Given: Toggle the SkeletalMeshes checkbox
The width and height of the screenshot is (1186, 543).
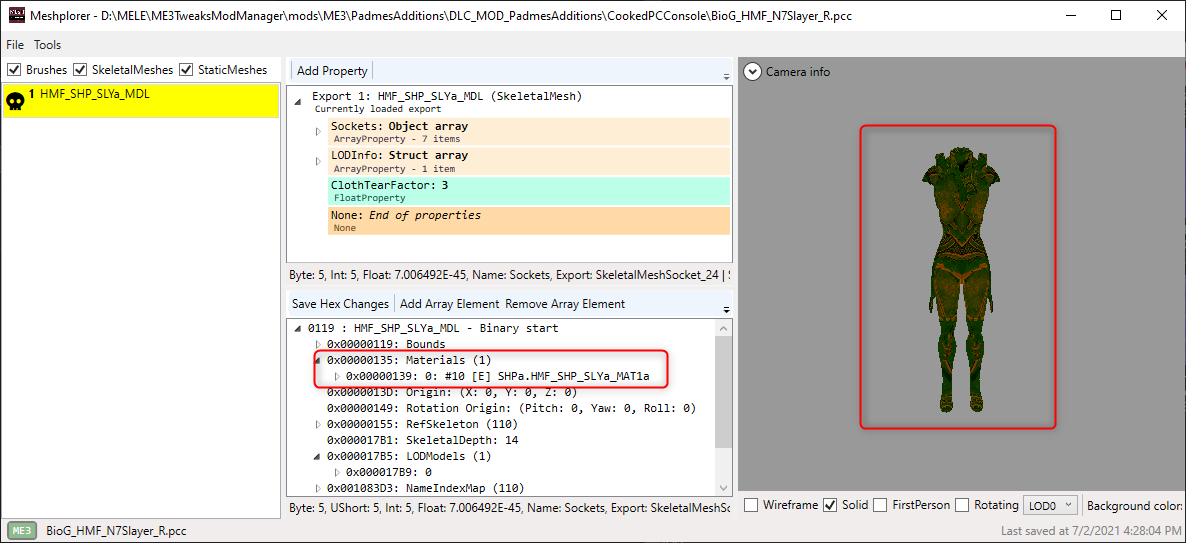Looking at the screenshot, I should pyautogui.click(x=79, y=70).
